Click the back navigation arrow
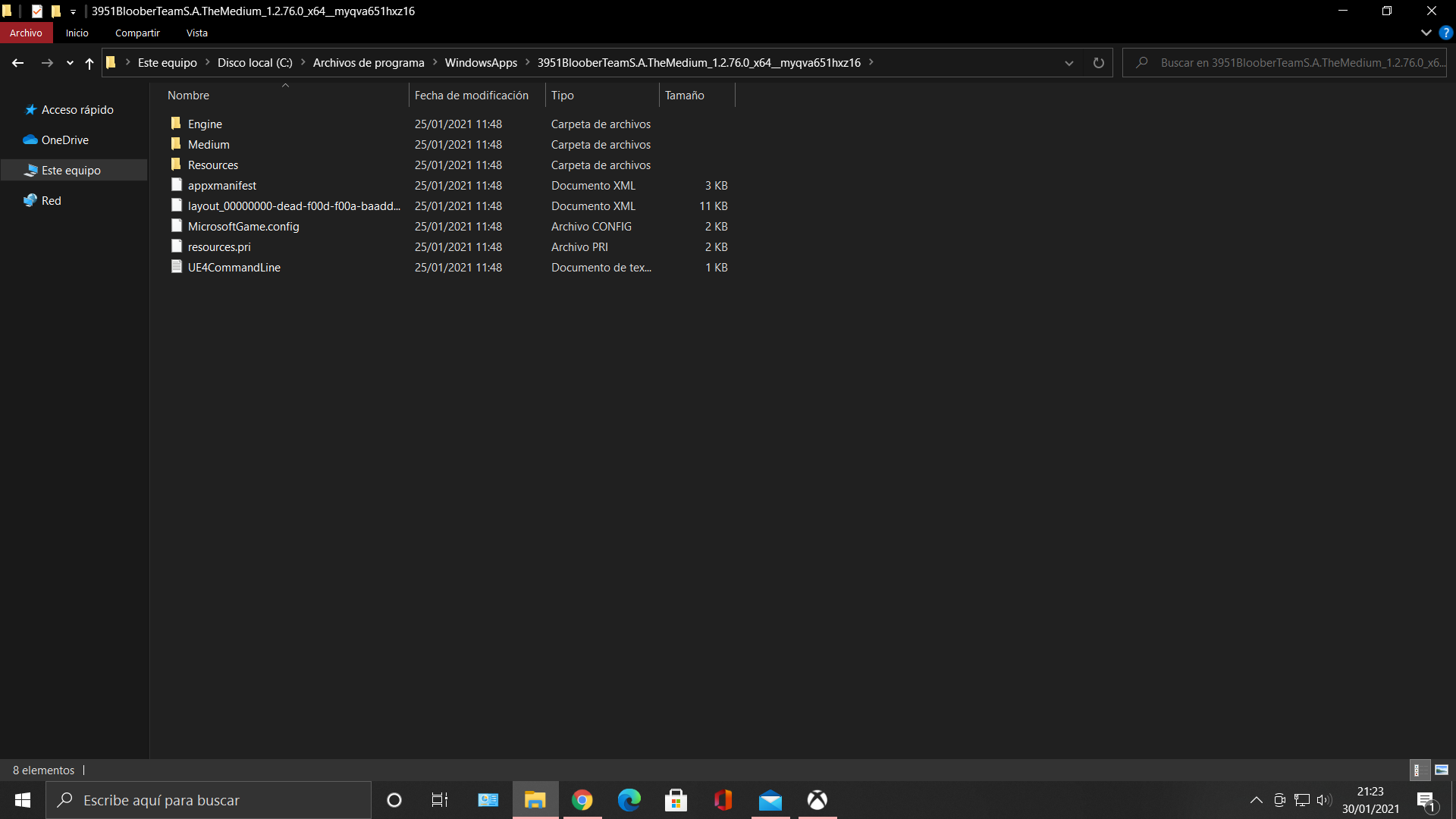Screen dimensions: 1456x819 17,63
